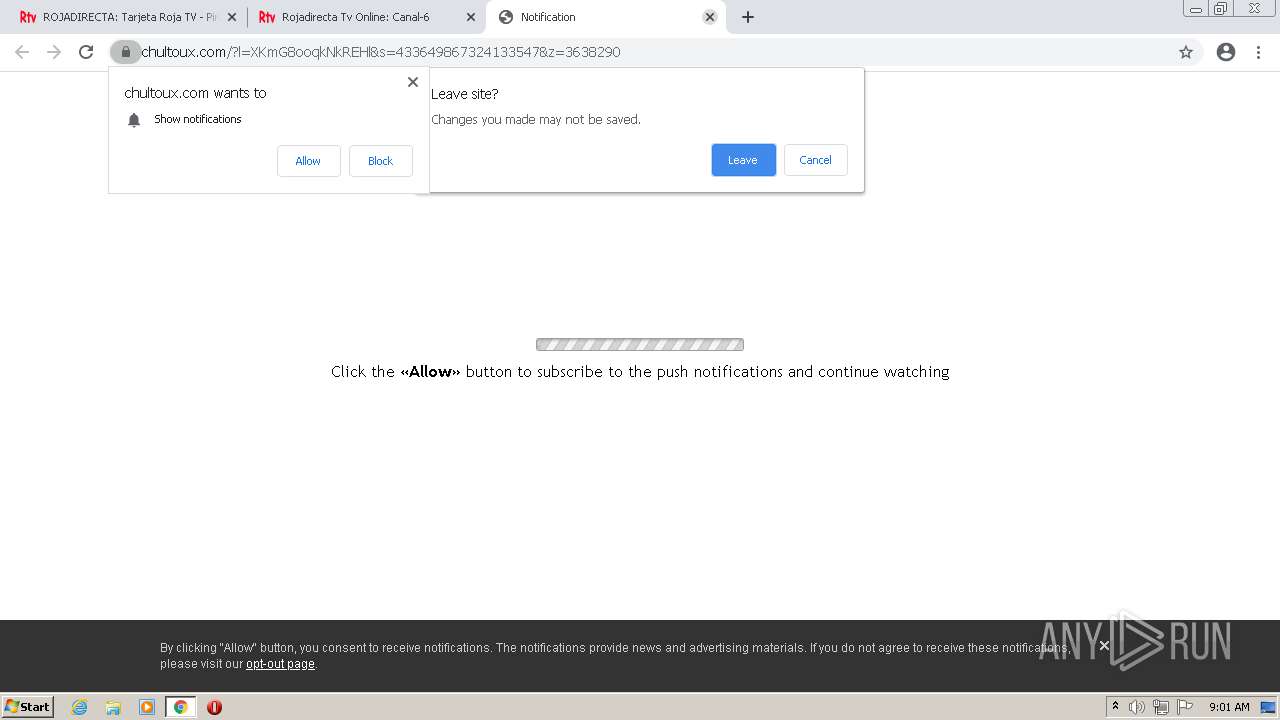
Task: Open the Chrome profile avatar
Action: click(1226, 52)
